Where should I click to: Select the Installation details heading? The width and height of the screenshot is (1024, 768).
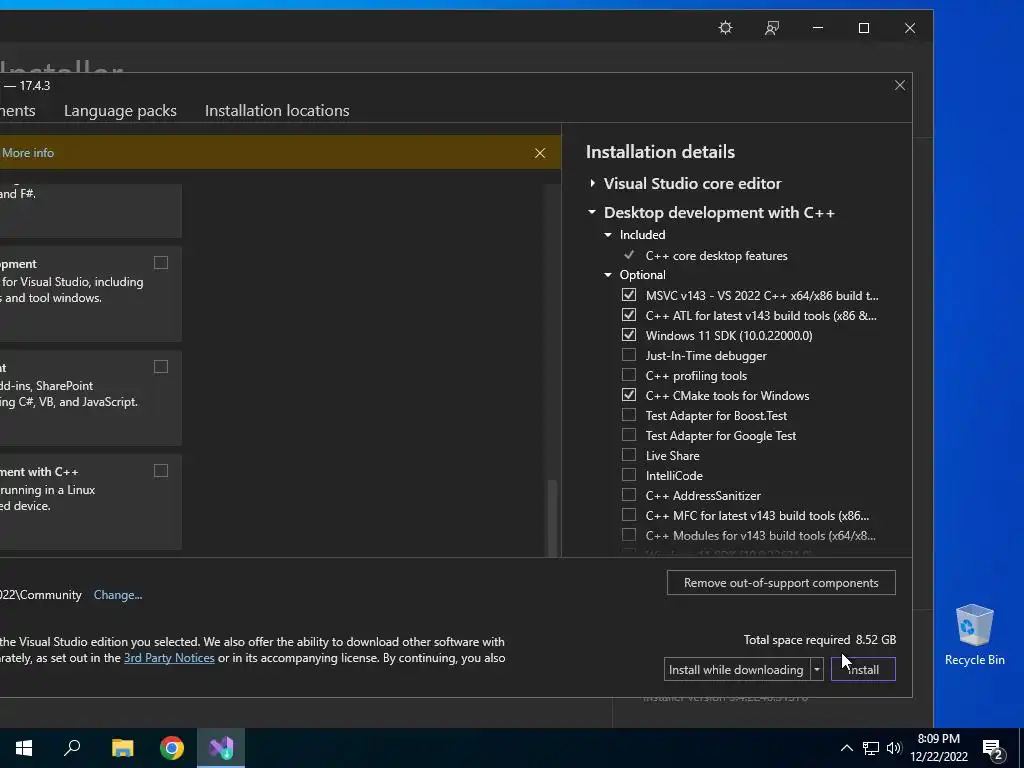click(x=660, y=152)
